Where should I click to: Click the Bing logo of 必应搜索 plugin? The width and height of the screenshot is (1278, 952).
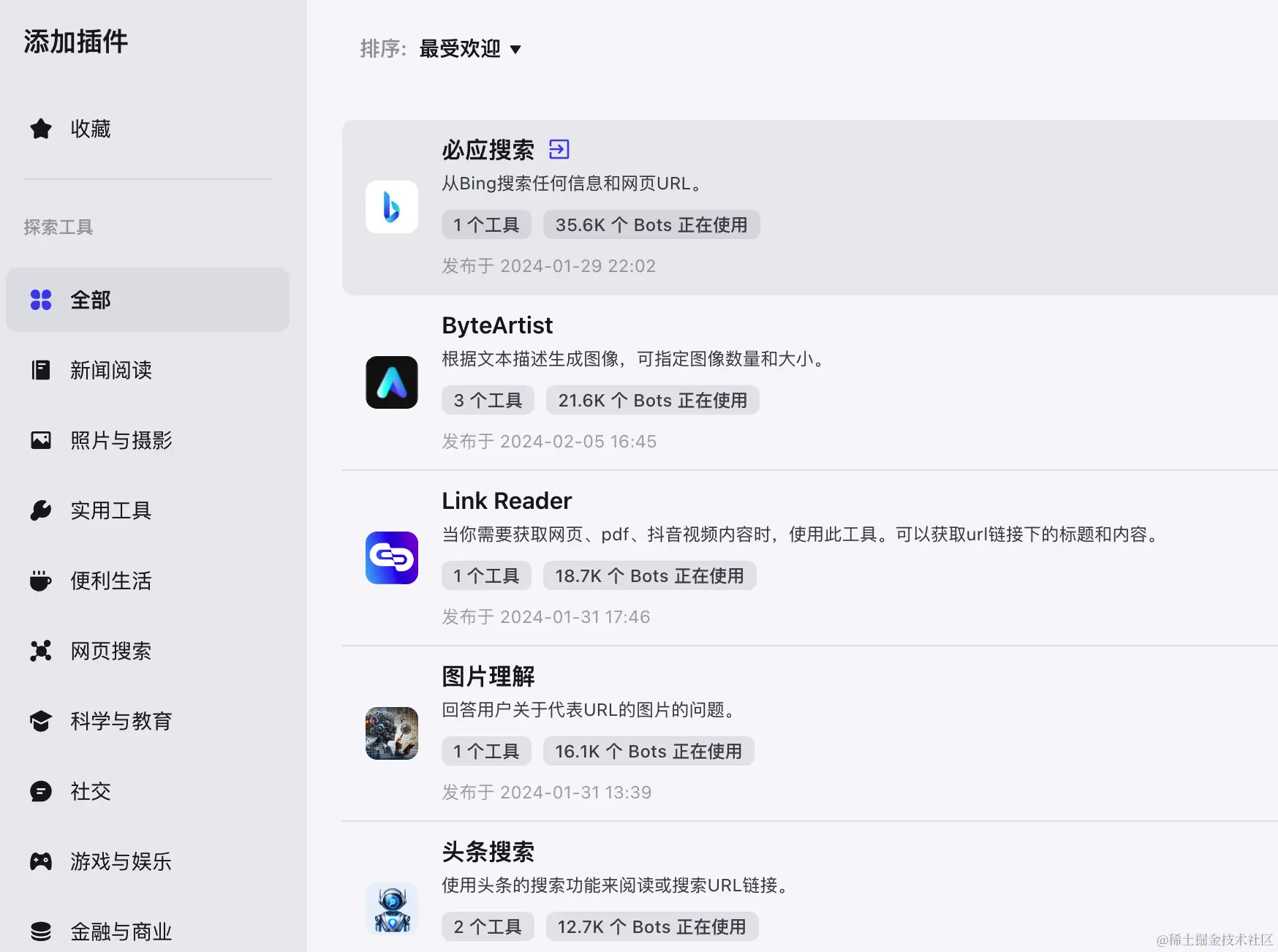tap(392, 207)
